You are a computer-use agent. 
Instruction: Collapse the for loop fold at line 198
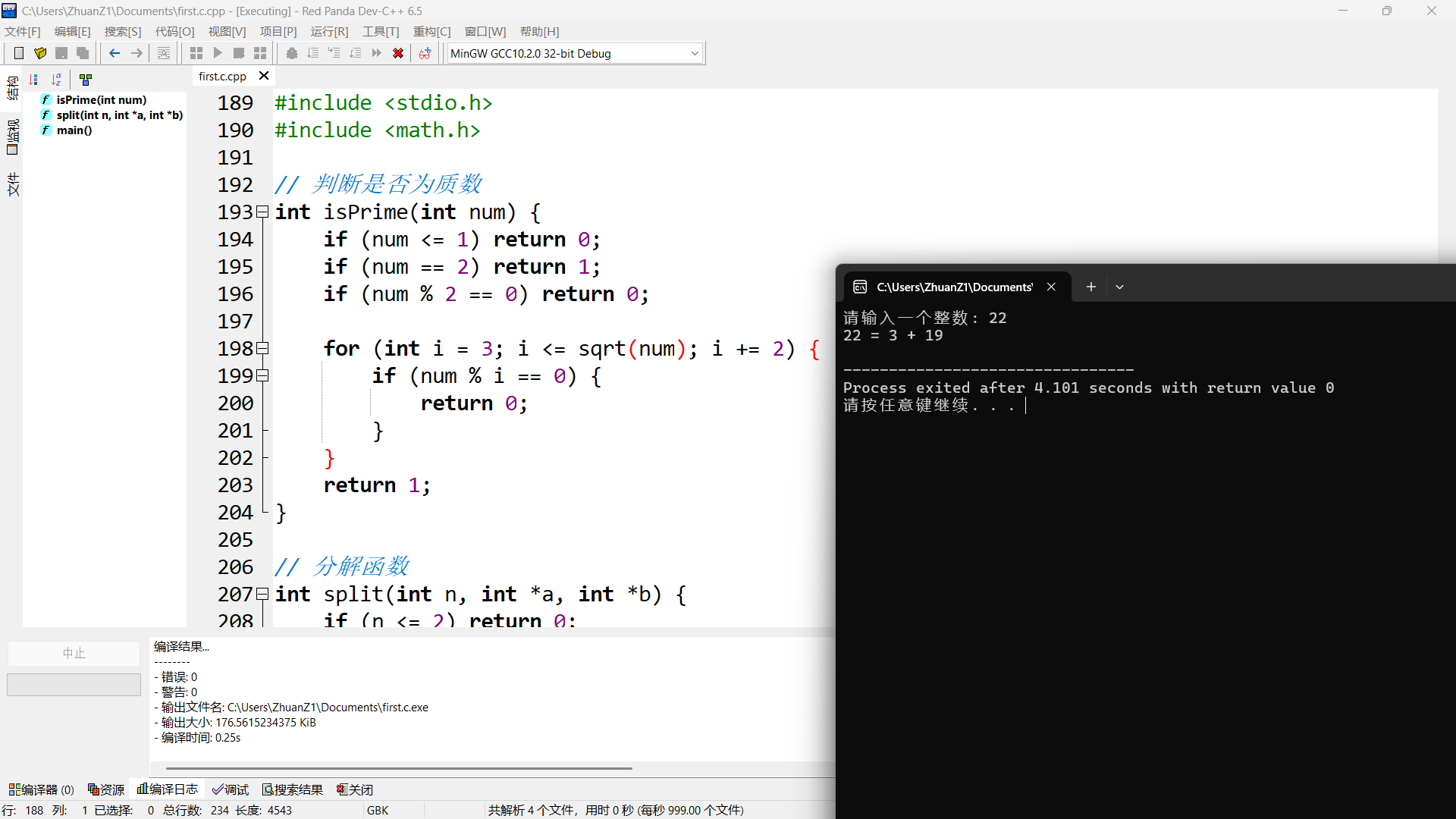point(262,348)
